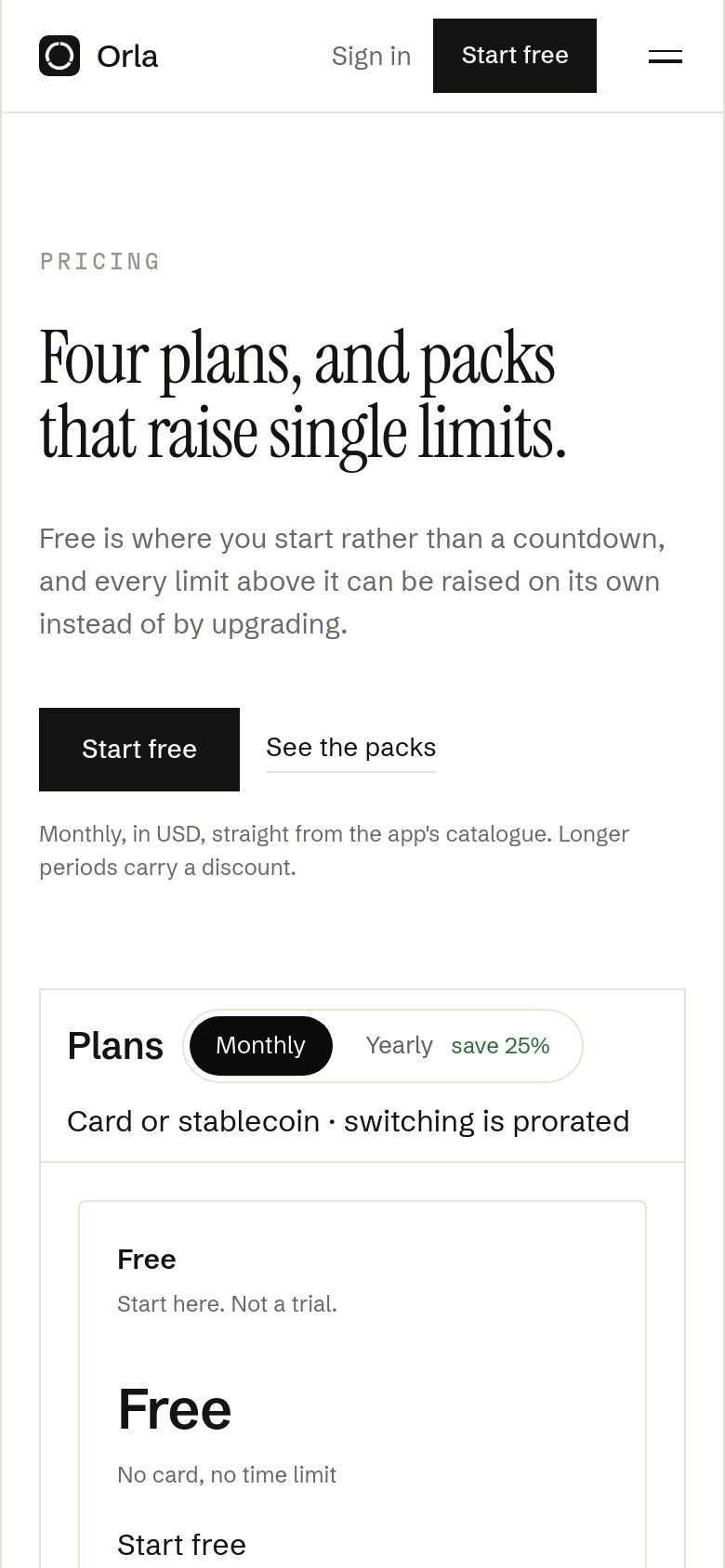This screenshot has height=1568, width=725.
Task: Open the Sign in link
Action: [x=371, y=56]
